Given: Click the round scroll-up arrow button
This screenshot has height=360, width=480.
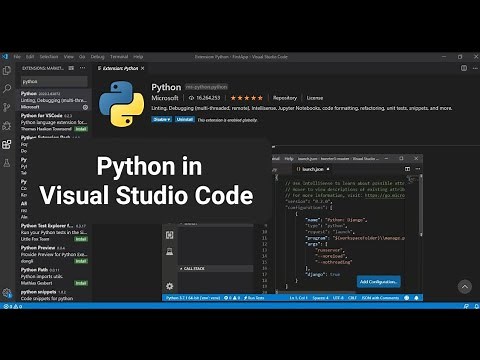Looking at the screenshot, I should pos(465,286).
